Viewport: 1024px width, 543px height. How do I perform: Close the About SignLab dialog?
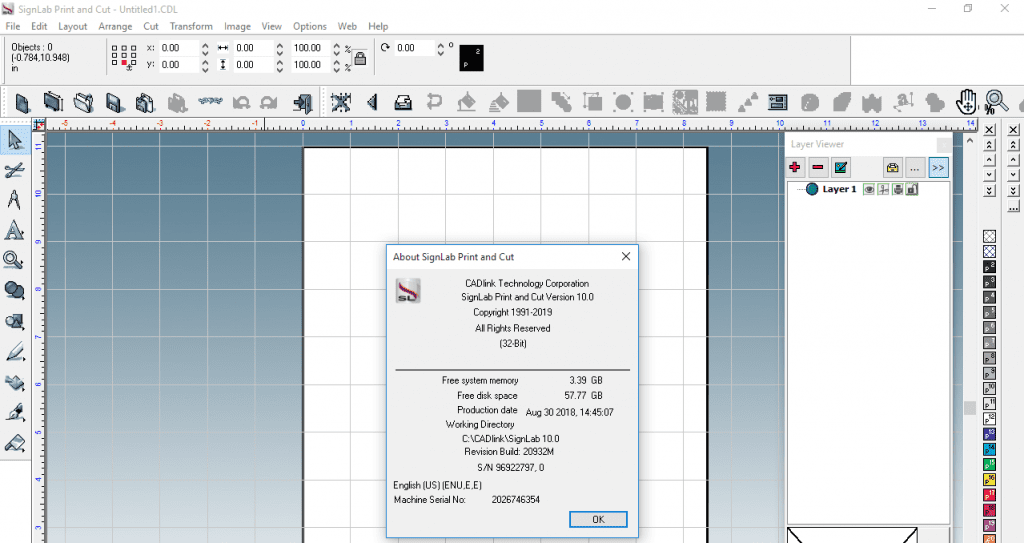pyautogui.click(x=626, y=256)
